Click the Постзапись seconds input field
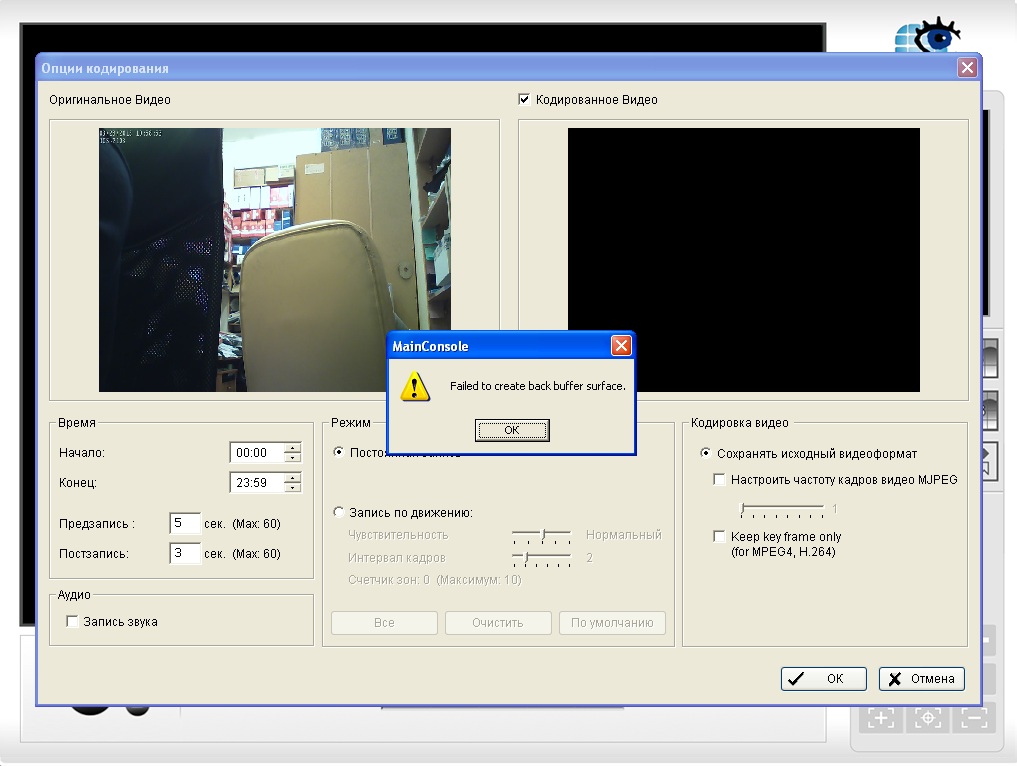 click(184, 553)
